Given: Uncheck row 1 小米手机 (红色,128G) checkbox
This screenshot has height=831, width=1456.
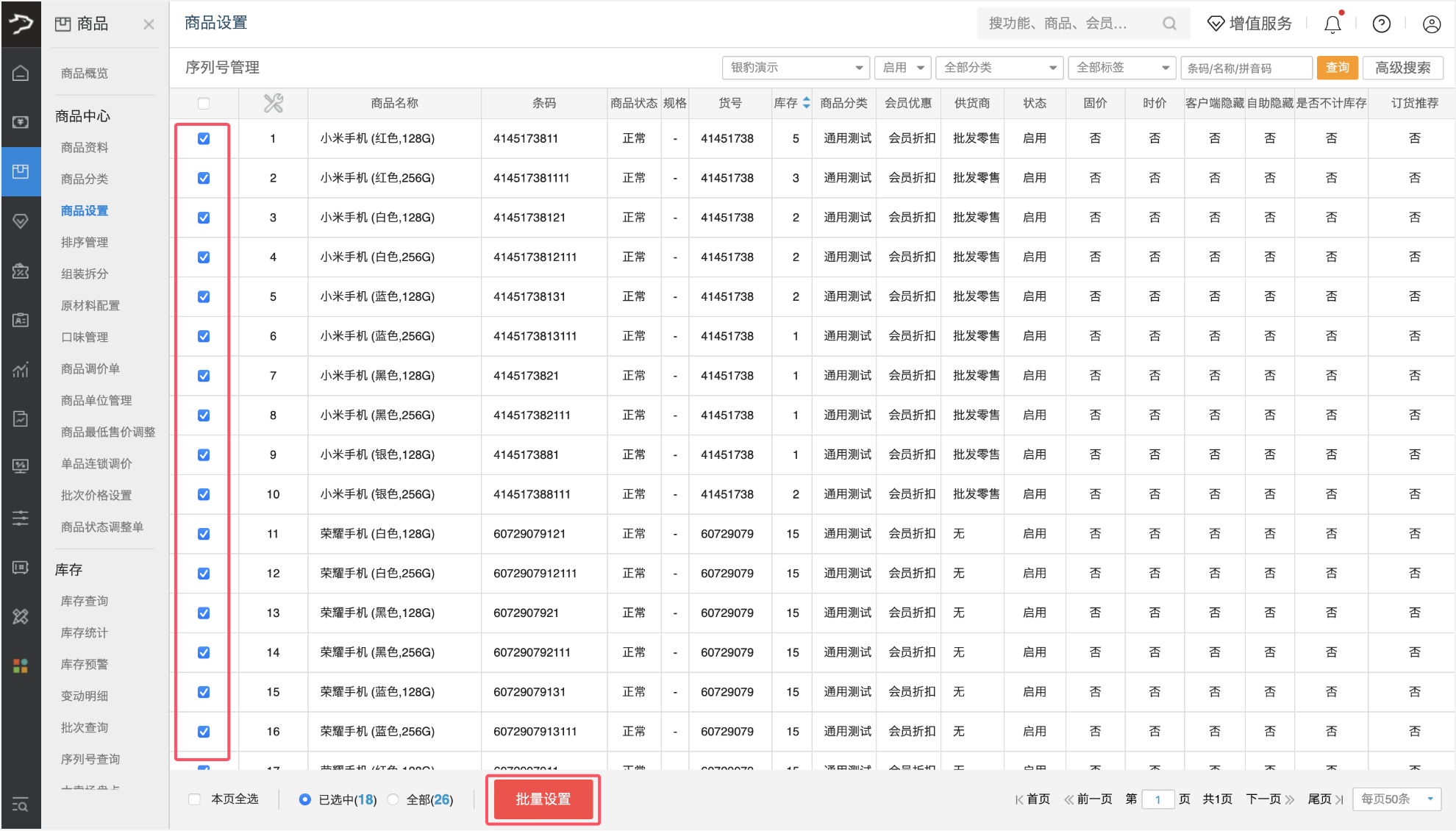Looking at the screenshot, I should [x=204, y=138].
